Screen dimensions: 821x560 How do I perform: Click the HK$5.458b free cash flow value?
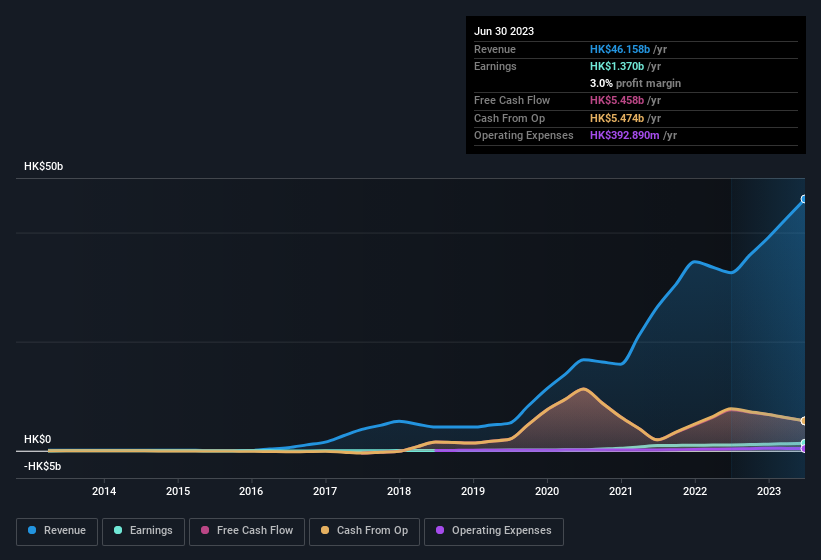617,100
